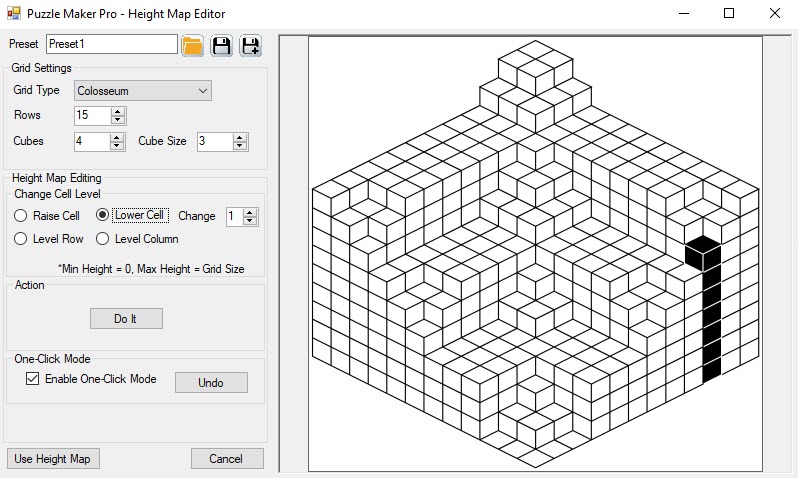This screenshot has height=478, width=798.
Task: Maximize the Height Map Editor window
Action: tap(729, 14)
